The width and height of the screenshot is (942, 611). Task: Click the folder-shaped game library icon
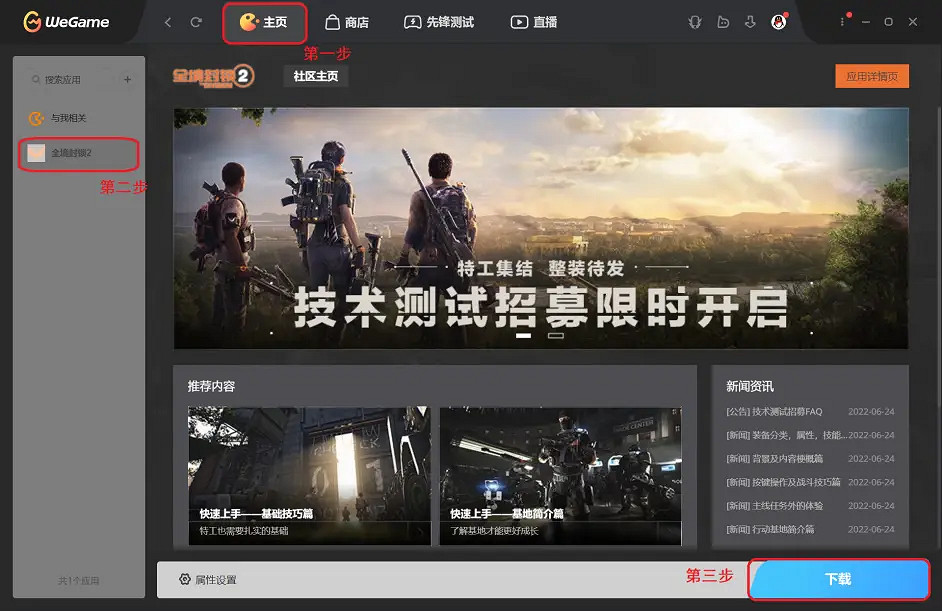pos(724,21)
